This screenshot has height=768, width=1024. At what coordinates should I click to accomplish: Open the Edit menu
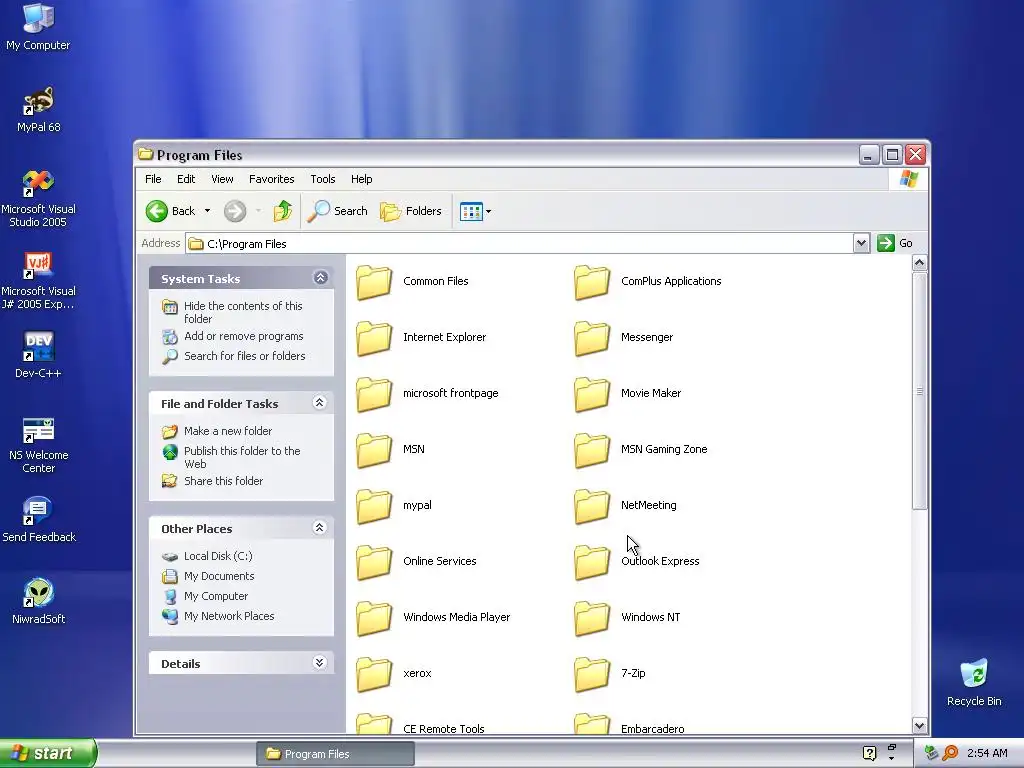[185, 179]
